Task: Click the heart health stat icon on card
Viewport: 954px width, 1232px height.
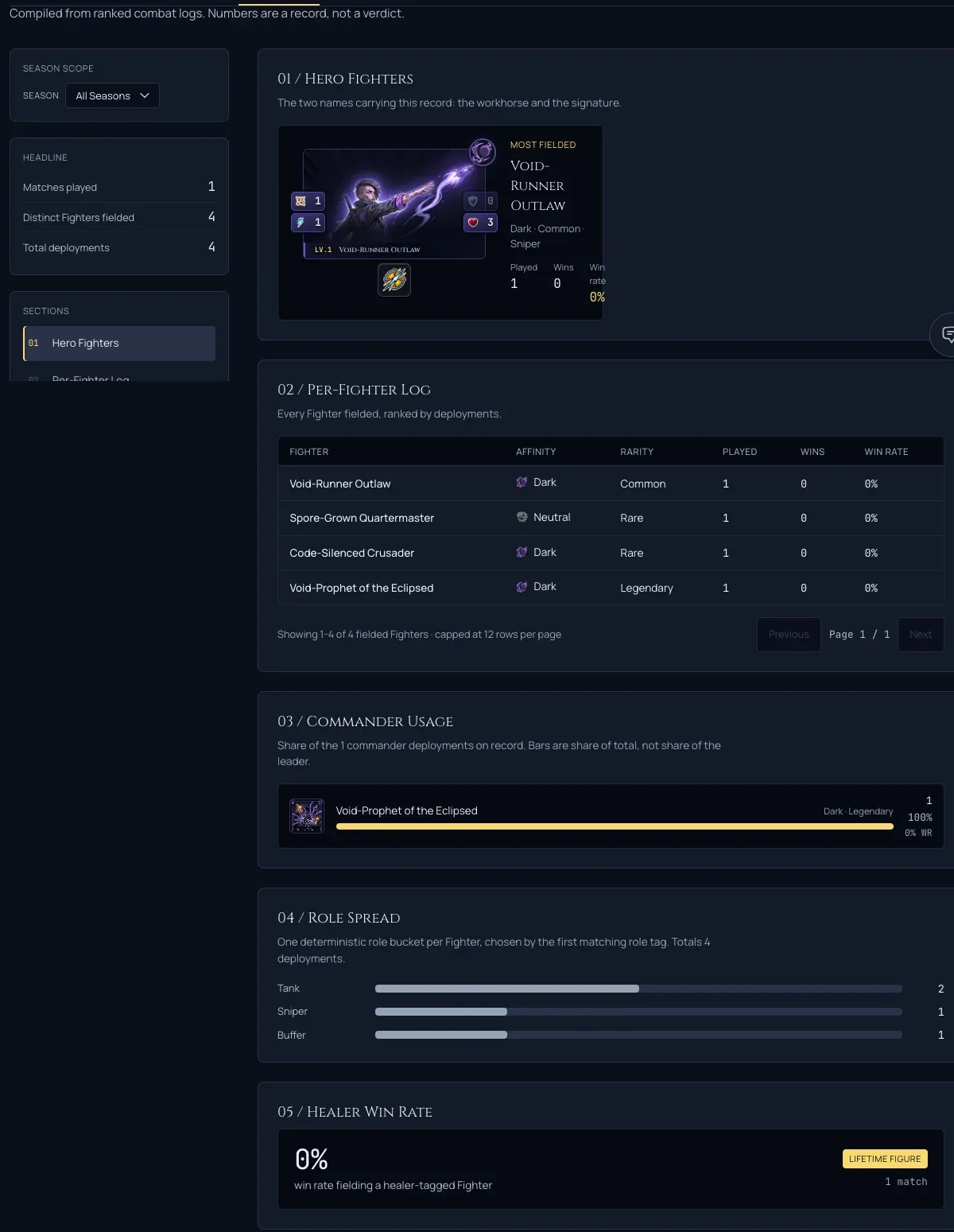Action: [x=473, y=223]
